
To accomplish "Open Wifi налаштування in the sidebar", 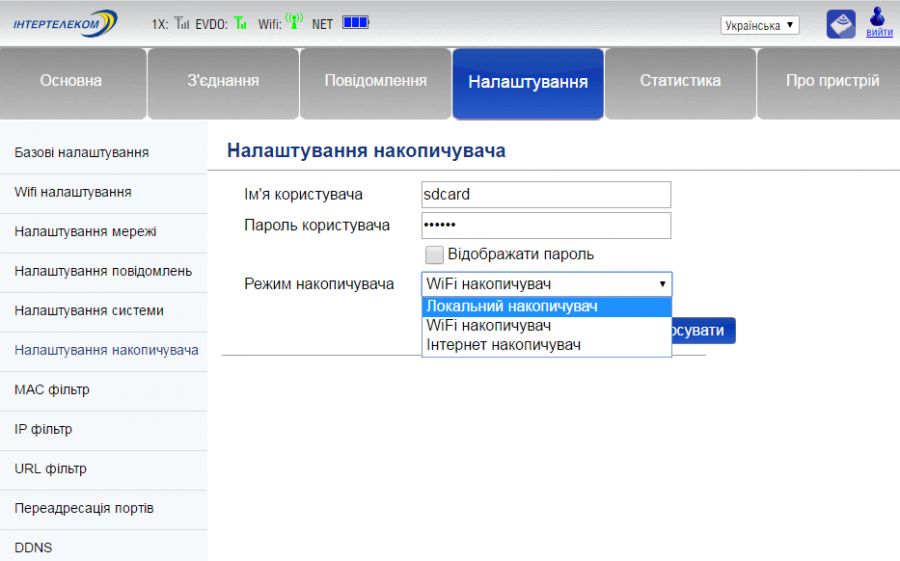I will [x=73, y=192].
